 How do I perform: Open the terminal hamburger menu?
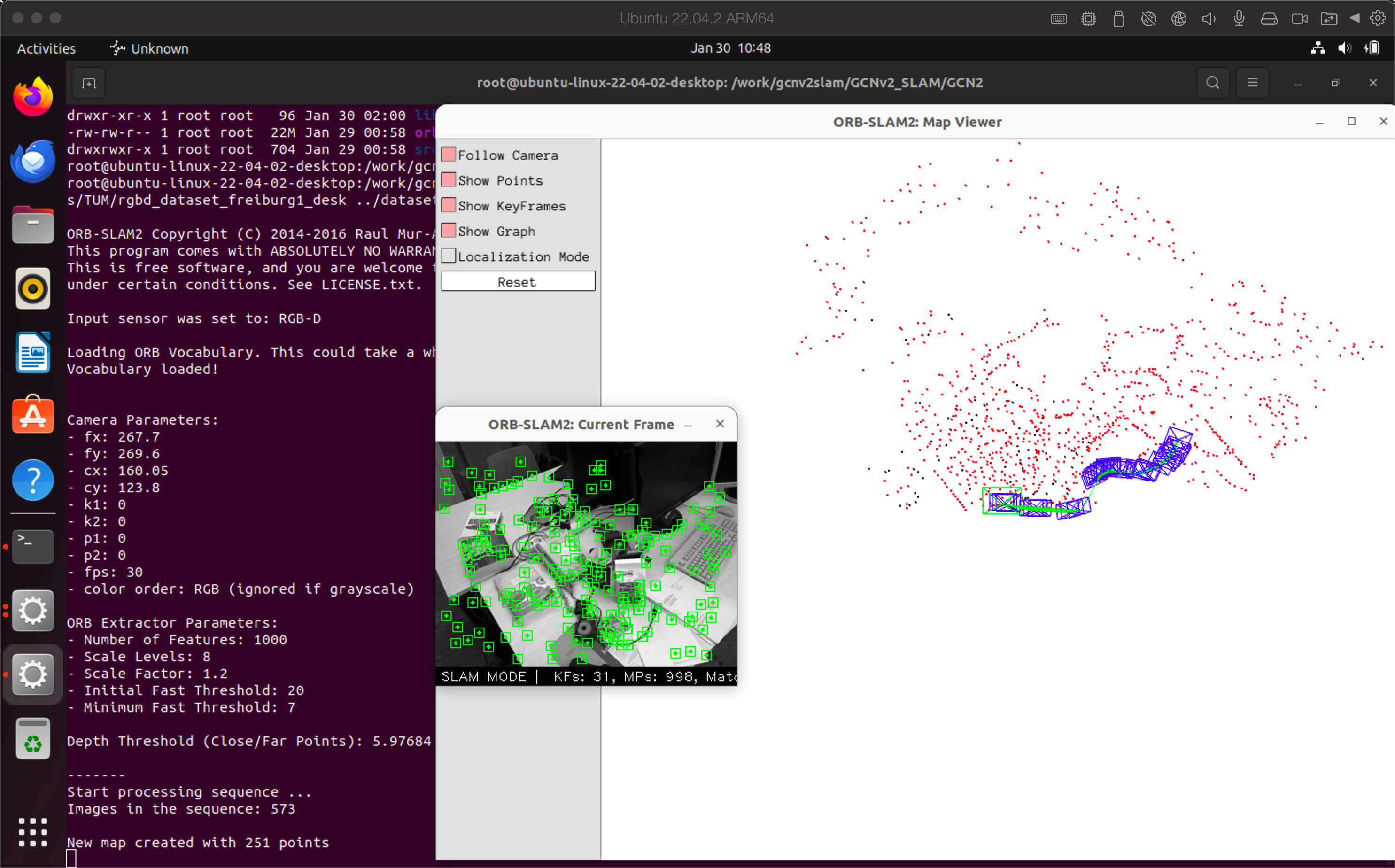1252,83
